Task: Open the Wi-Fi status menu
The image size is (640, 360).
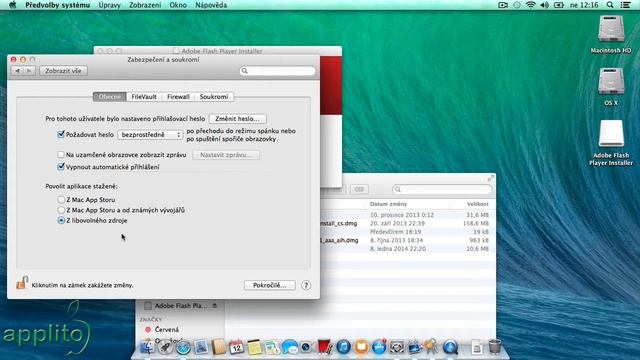Action: pyautogui.click(x=531, y=5)
